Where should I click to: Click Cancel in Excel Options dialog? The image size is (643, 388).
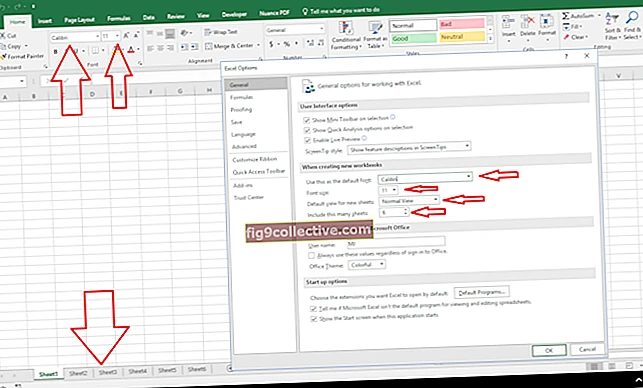click(587, 349)
